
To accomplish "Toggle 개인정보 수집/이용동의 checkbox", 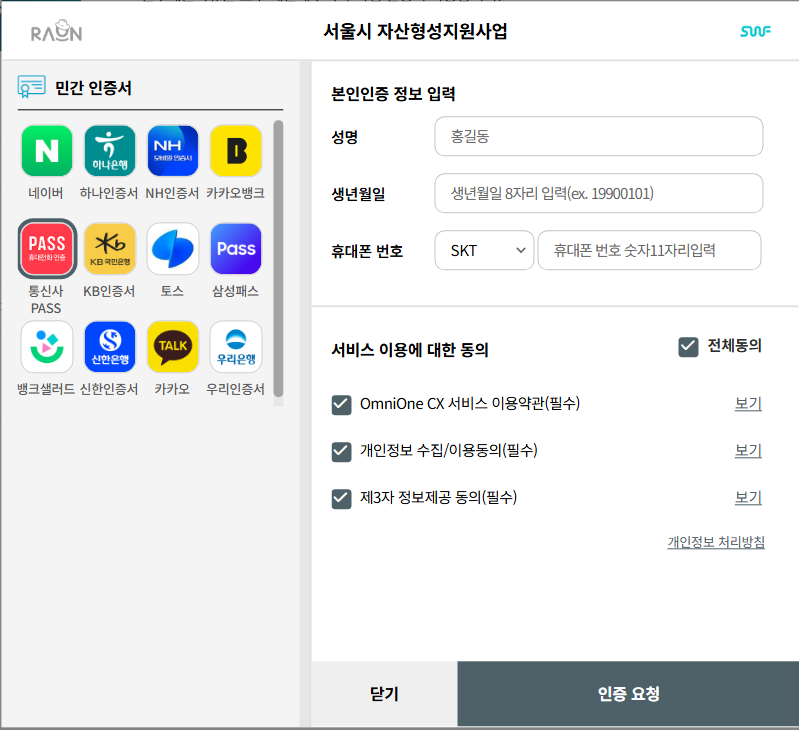I will click(x=341, y=452).
